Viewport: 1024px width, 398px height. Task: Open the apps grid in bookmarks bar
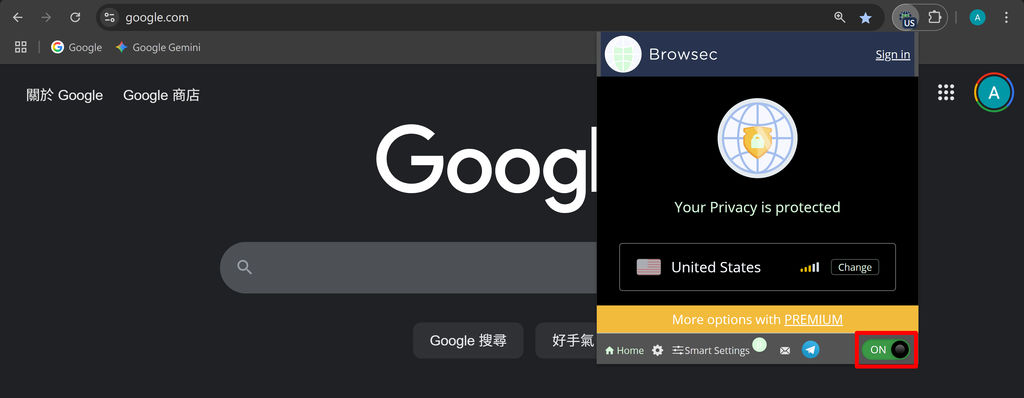[20, 47]
